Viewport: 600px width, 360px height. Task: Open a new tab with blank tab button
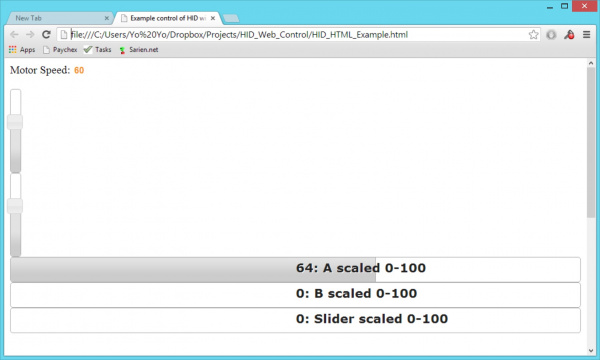pos(231,18)
